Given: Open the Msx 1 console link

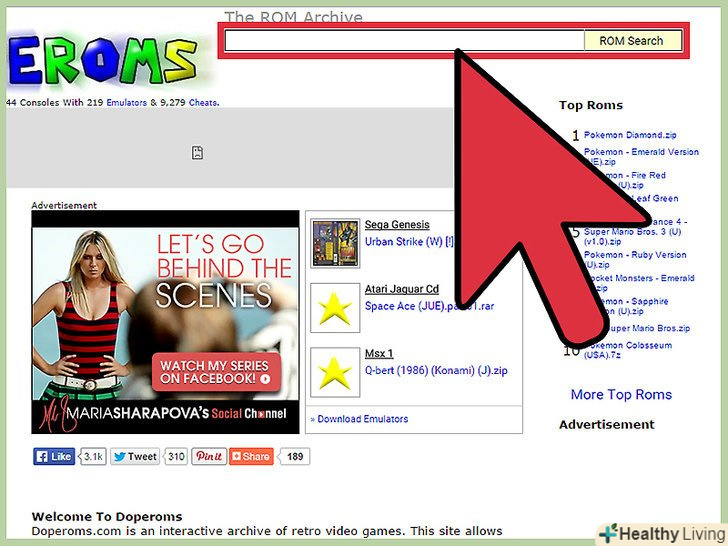Looking at the screenshot, I should (379, 354).
